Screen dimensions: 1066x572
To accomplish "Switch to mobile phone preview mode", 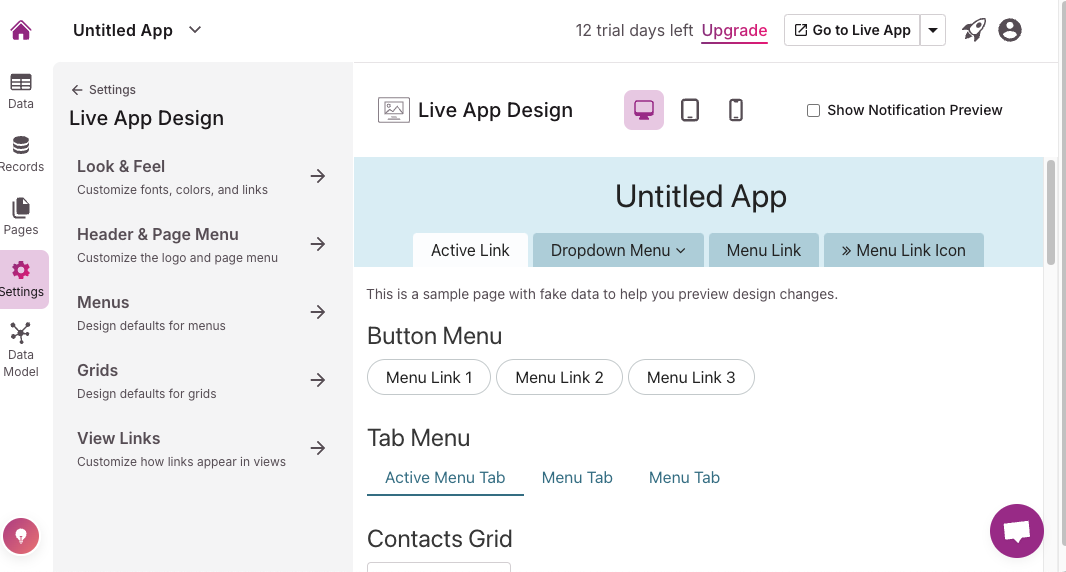I will (736, 110).
